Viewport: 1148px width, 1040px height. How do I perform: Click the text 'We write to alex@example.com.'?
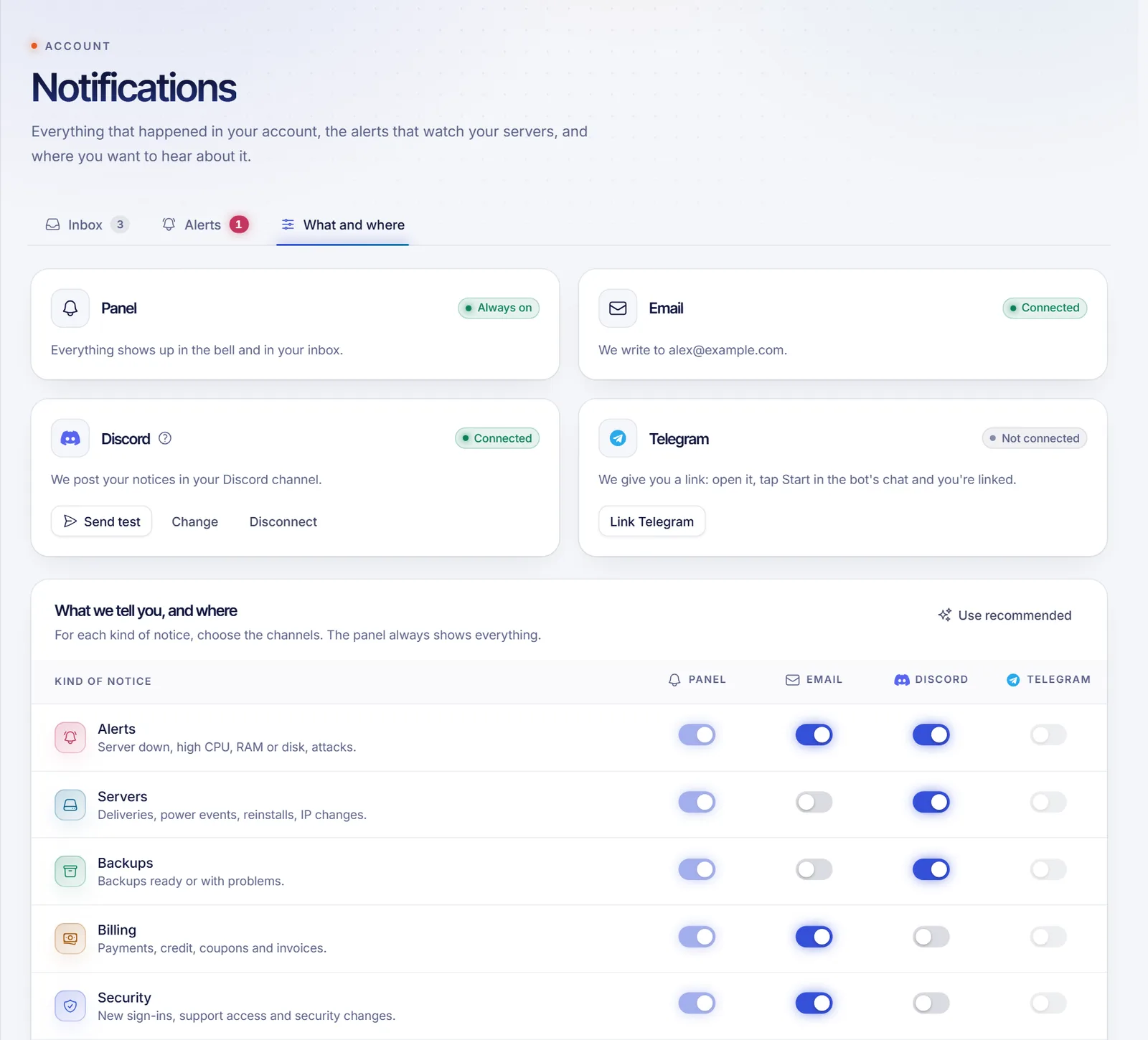tap(693, 350)
